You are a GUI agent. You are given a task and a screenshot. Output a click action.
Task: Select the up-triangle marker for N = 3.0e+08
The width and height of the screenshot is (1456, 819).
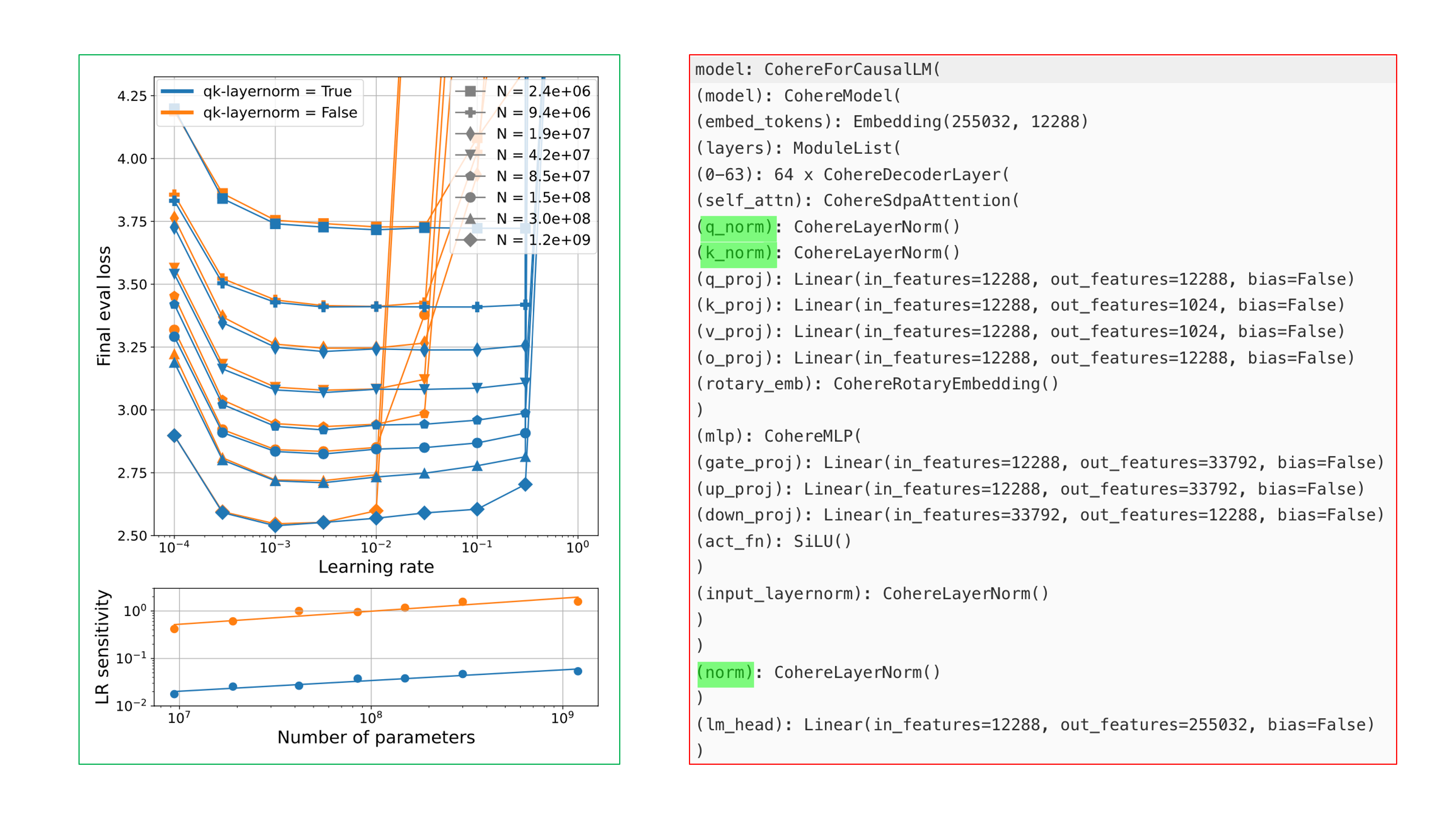coord(470,218)
